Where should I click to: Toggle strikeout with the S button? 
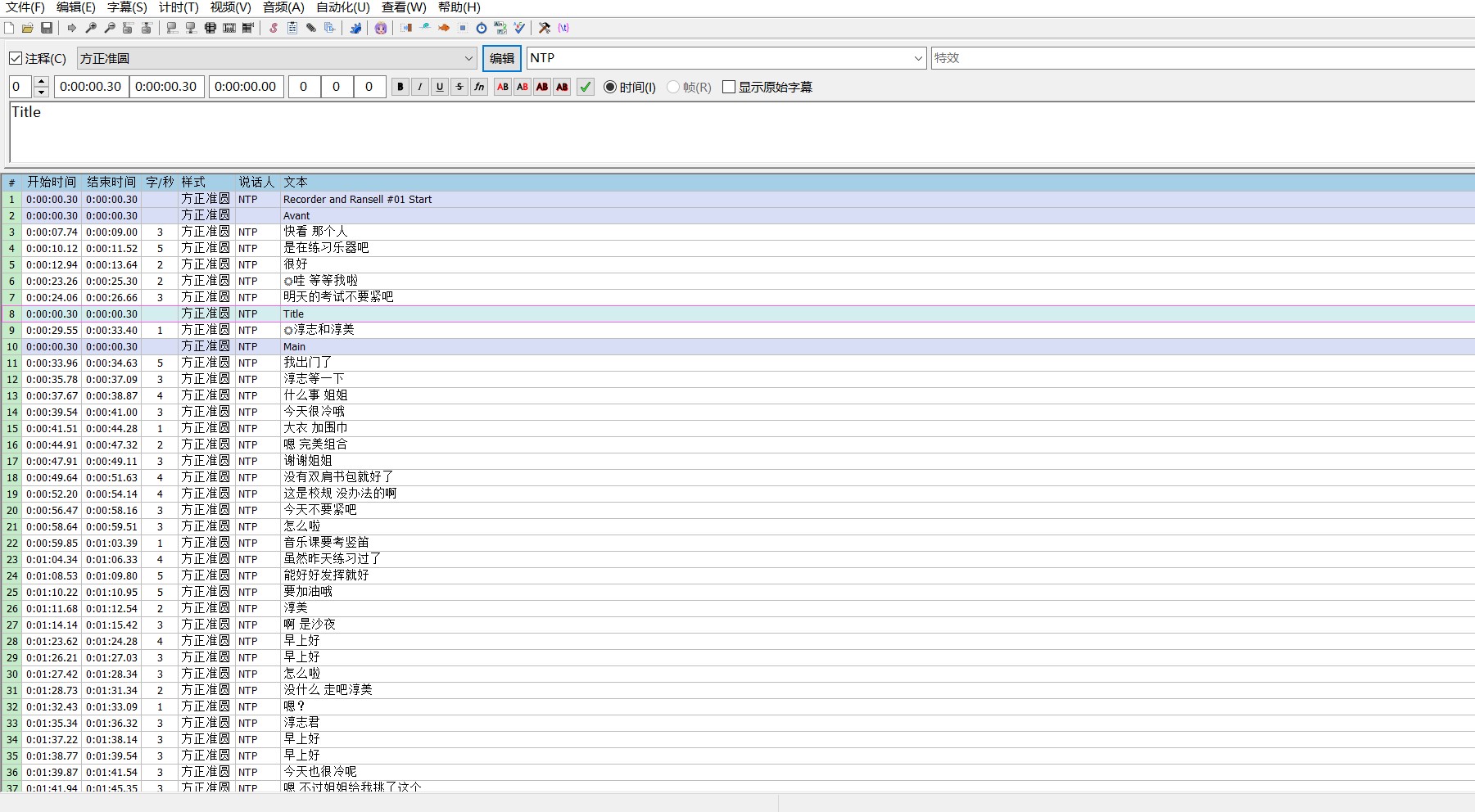[459, 87]
